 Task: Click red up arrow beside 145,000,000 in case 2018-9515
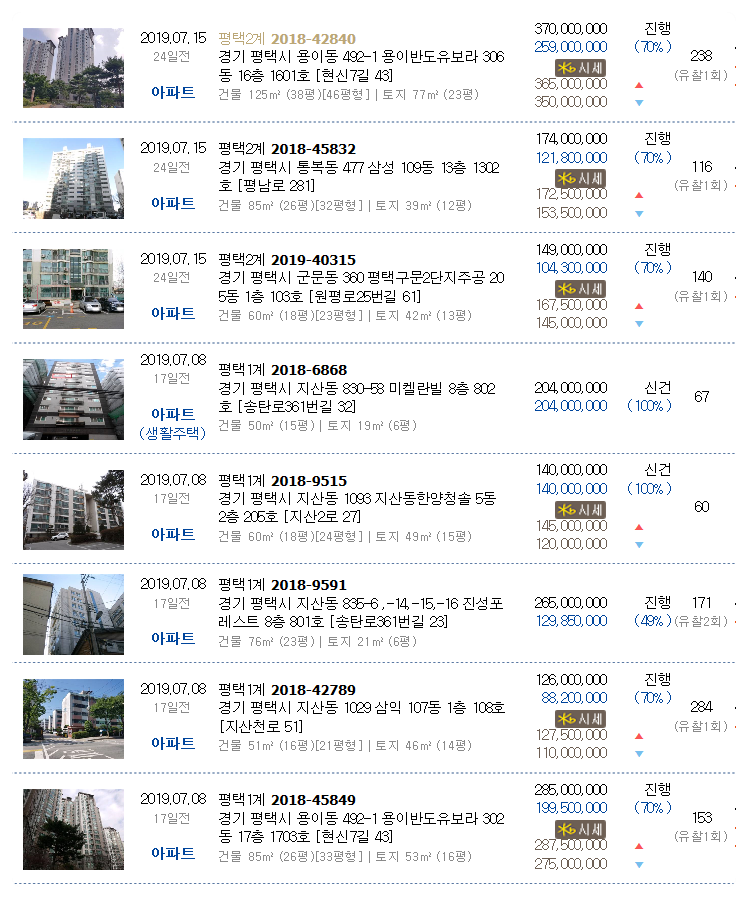(x=639, y=526)
